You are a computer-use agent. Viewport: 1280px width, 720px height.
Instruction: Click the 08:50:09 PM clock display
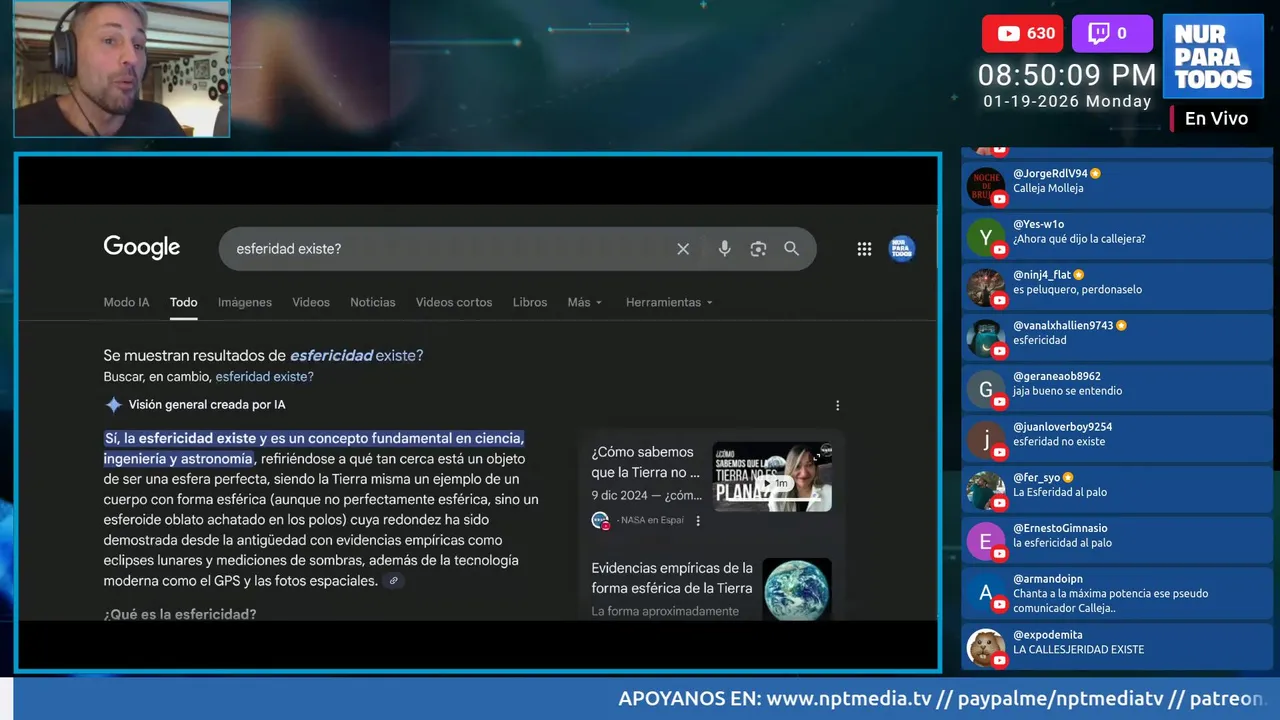click(1067, 75)
